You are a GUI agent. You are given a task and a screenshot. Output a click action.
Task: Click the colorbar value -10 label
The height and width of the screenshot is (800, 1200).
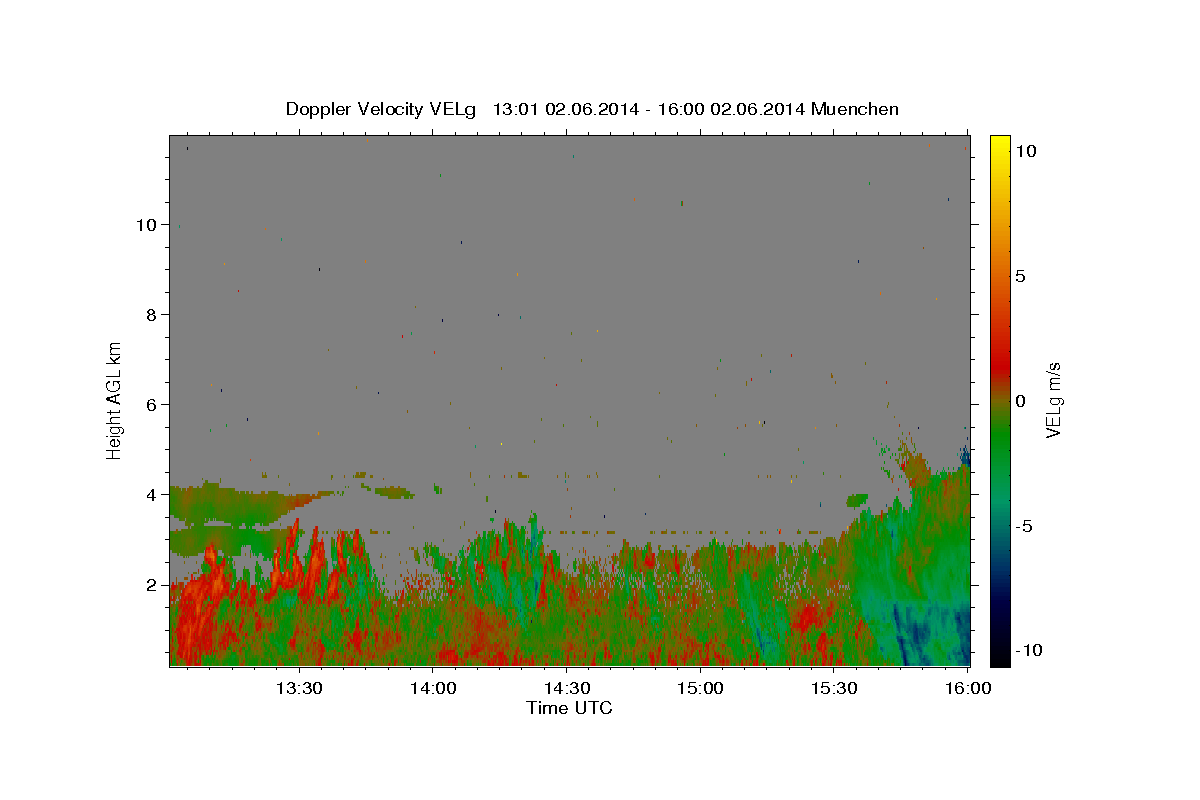click(1027, 650)
